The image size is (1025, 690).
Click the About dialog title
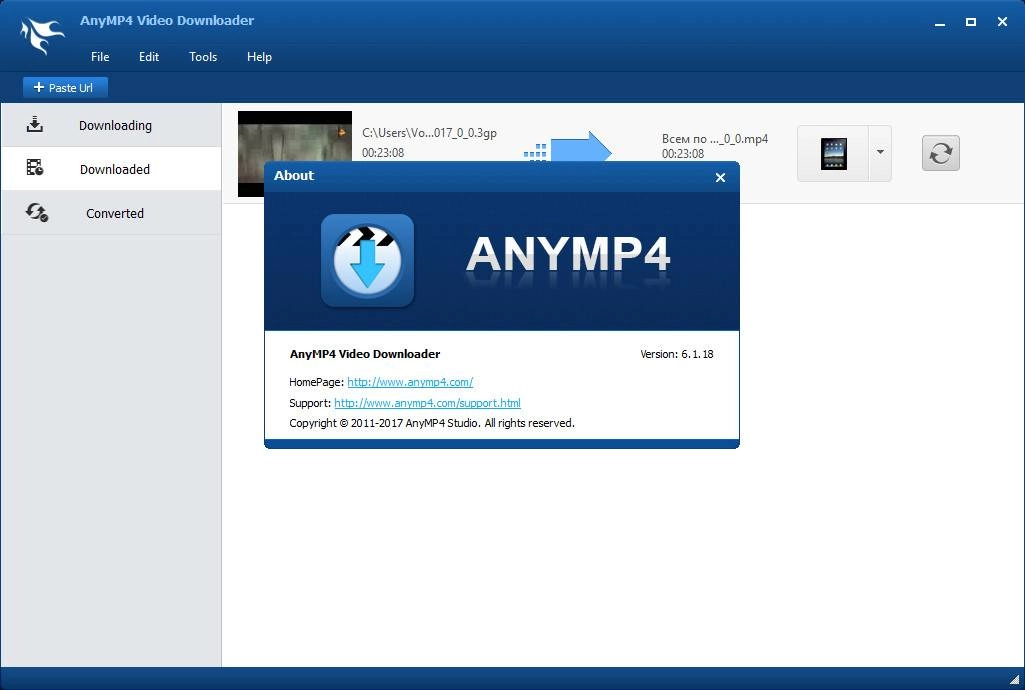pos(294,175)
